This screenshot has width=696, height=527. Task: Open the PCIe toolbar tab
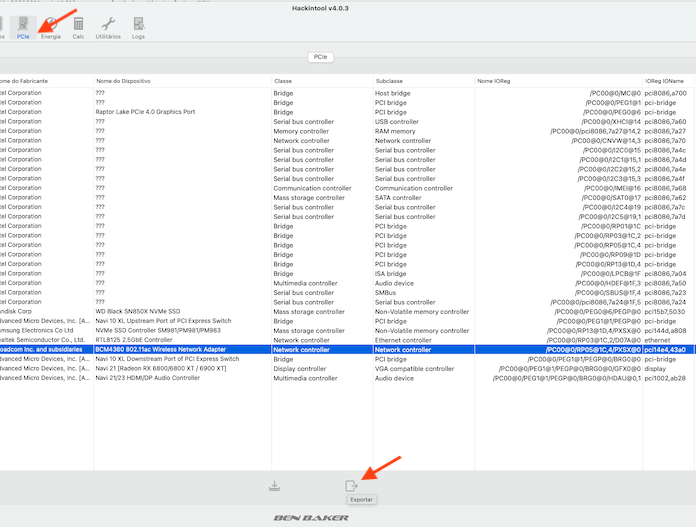[x=23, y=28]
